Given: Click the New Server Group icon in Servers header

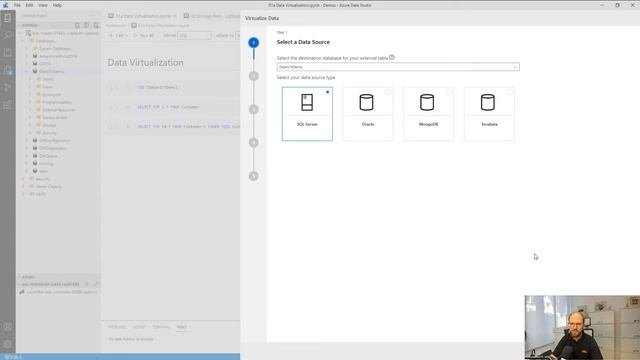Looking at the screenshot, I should 87,25.
